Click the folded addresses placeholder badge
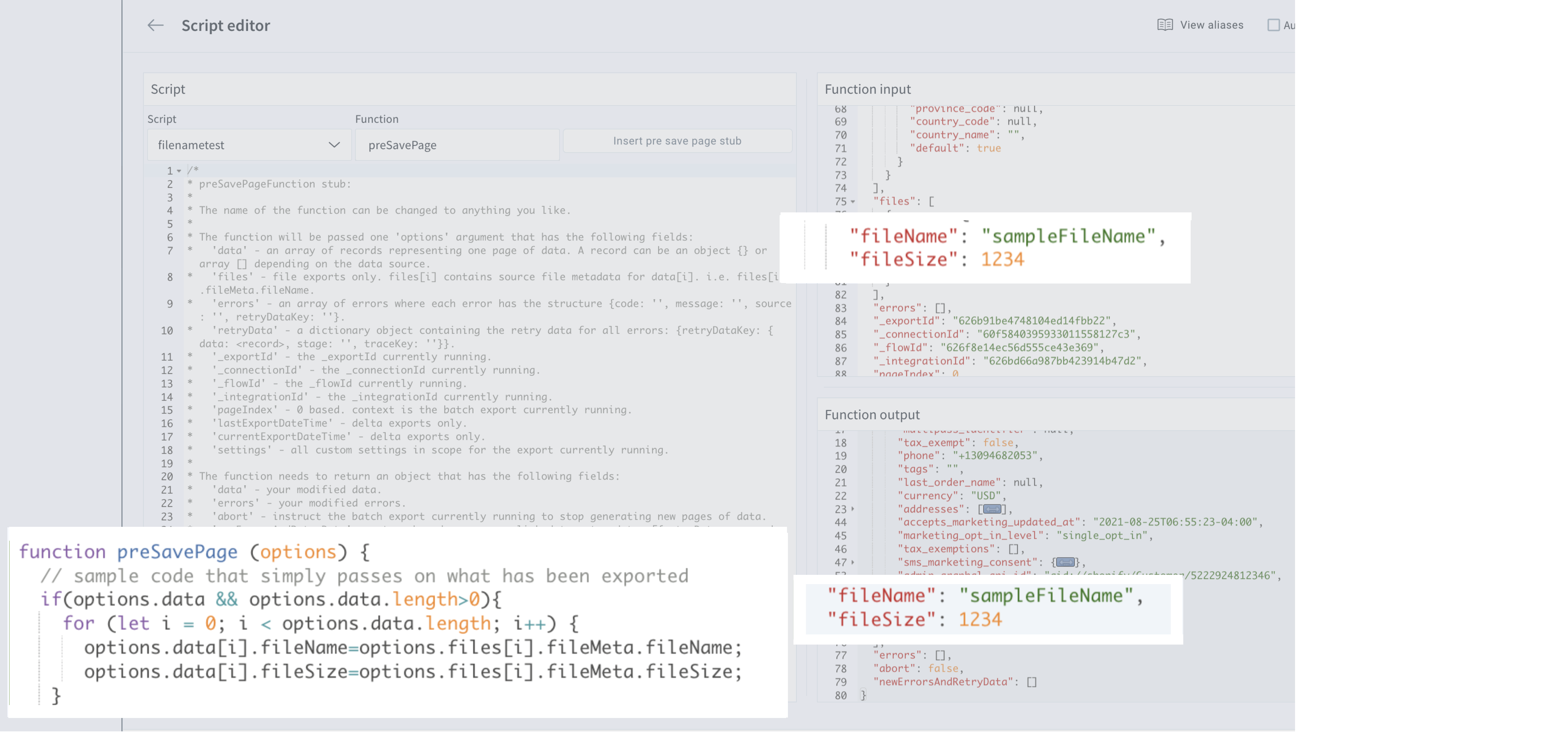 click(992, 509)
